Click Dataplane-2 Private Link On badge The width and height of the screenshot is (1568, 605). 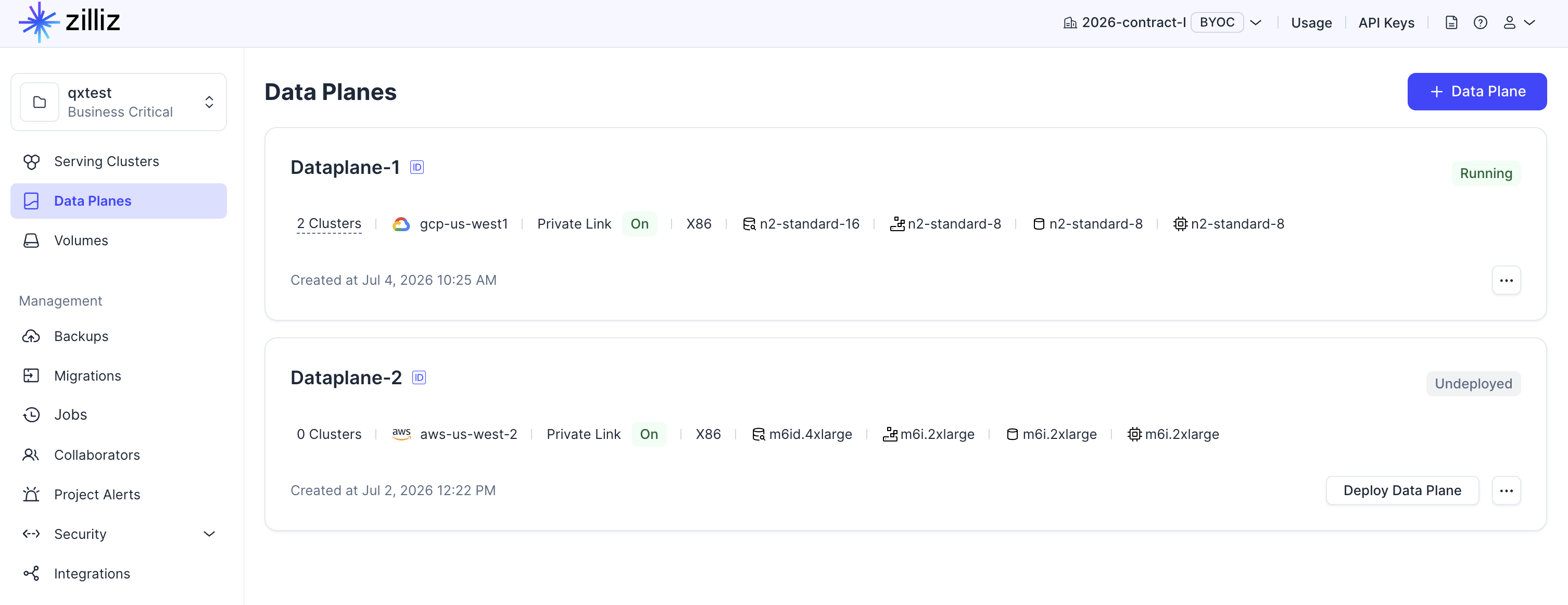coord(649,434)
